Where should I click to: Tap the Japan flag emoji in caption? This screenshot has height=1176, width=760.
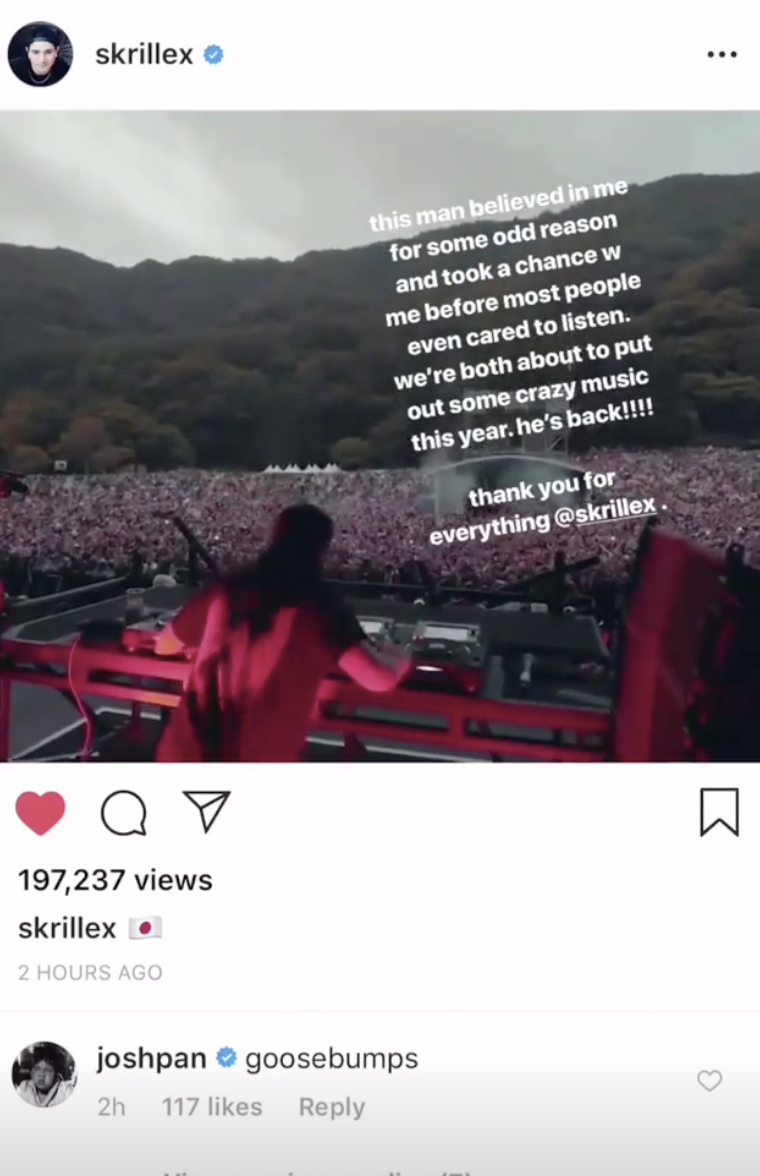[145, 928]
